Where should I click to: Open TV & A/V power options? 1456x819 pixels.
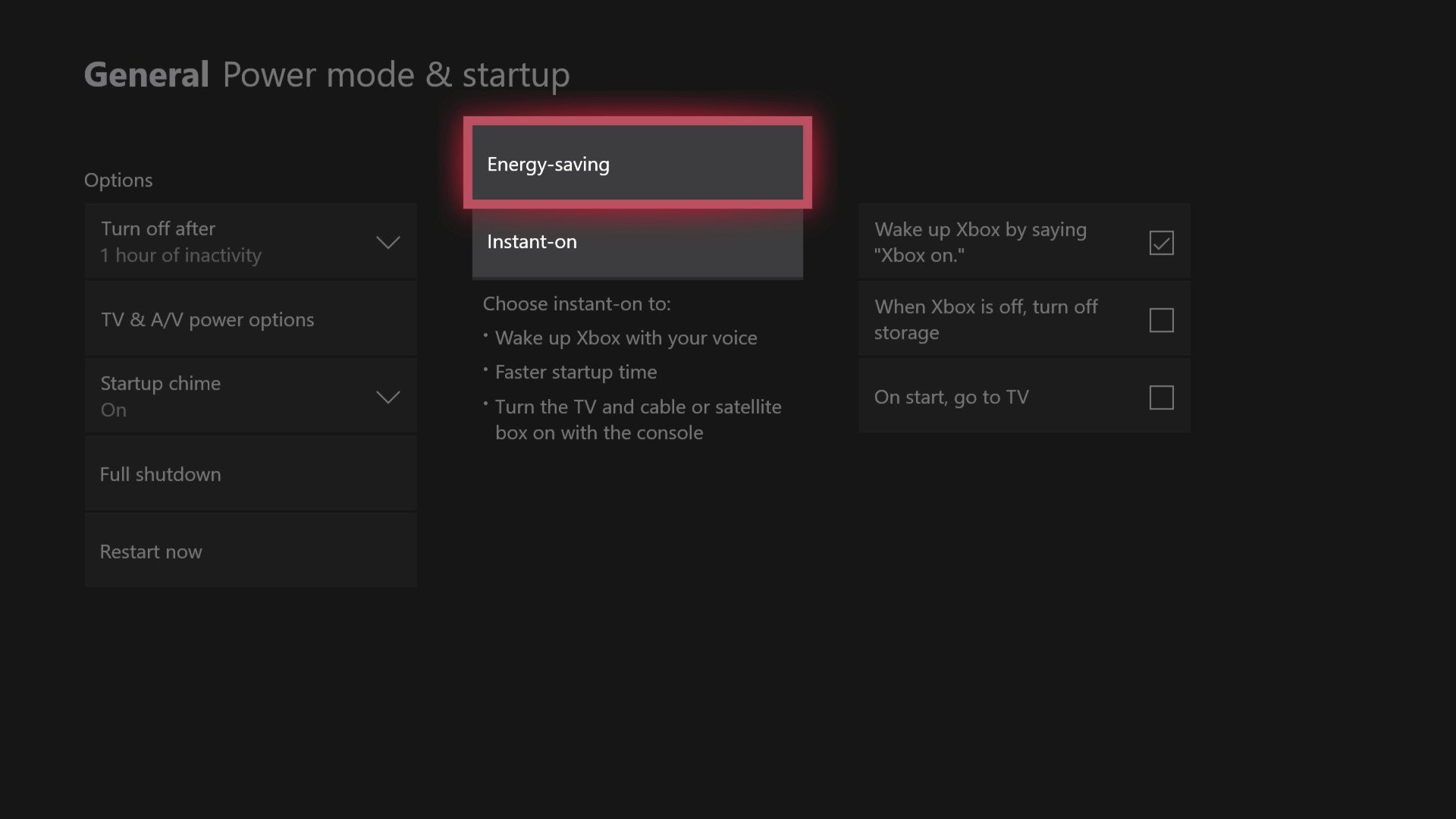pyautogui.click(x=251, y=319)
